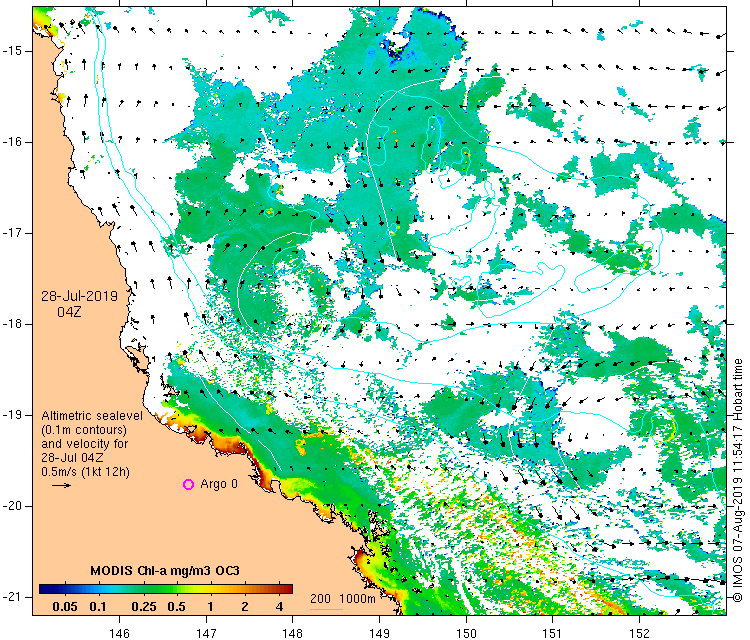Click the '-16' latitude axis label

(x=11, y=142)
